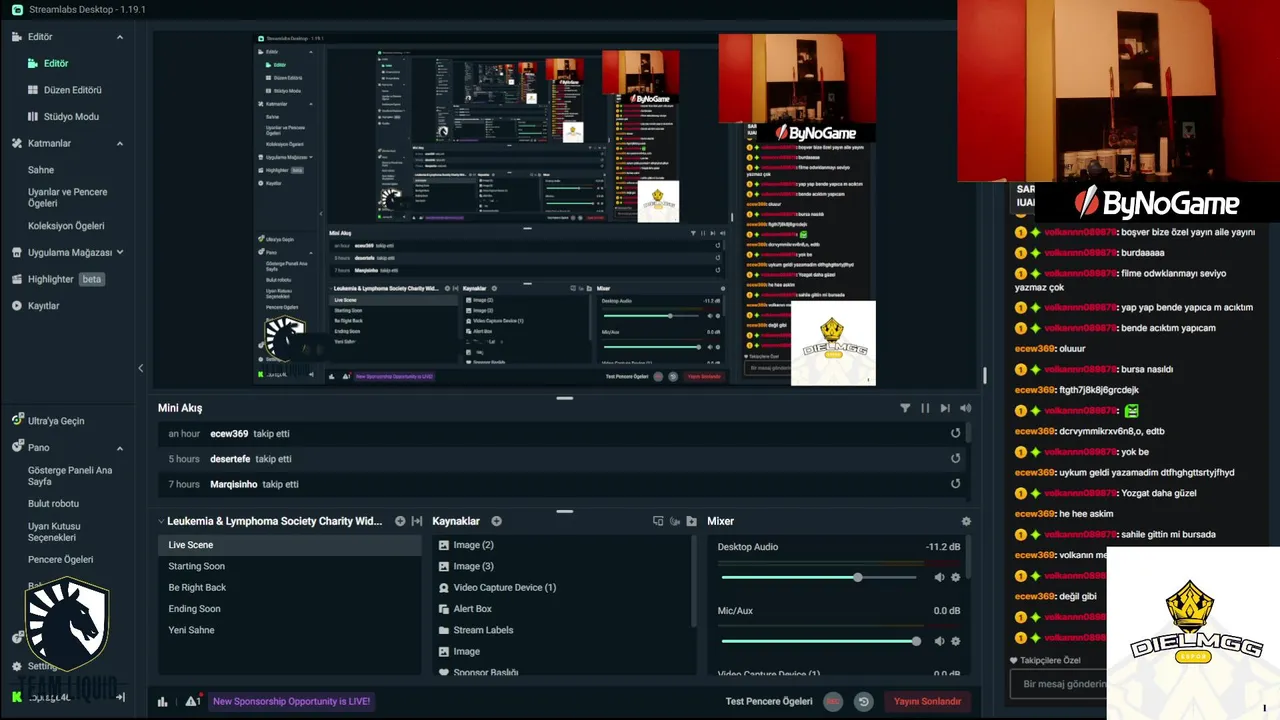Viewport: 1280px width, 720px height.
Task: Open Koleksiyon Ögeleri
Action: tap(66, 226)
